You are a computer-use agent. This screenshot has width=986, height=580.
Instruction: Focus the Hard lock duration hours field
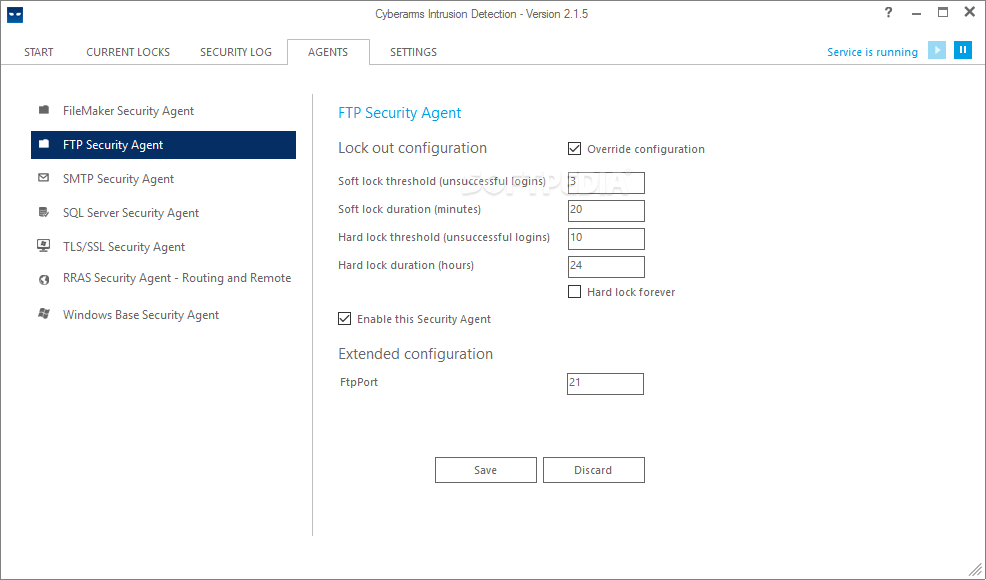[606, 267]
